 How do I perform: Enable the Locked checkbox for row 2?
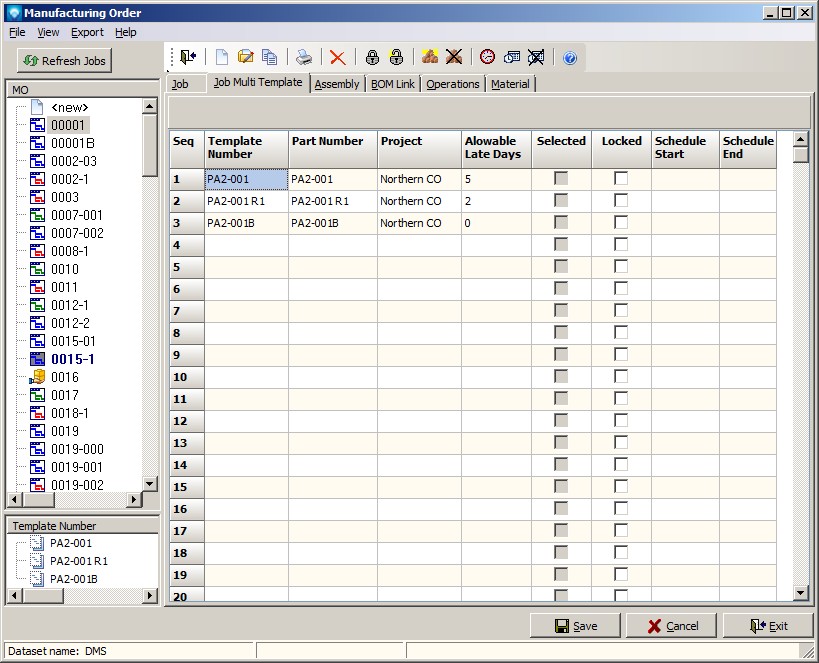(x=621, y=201)
